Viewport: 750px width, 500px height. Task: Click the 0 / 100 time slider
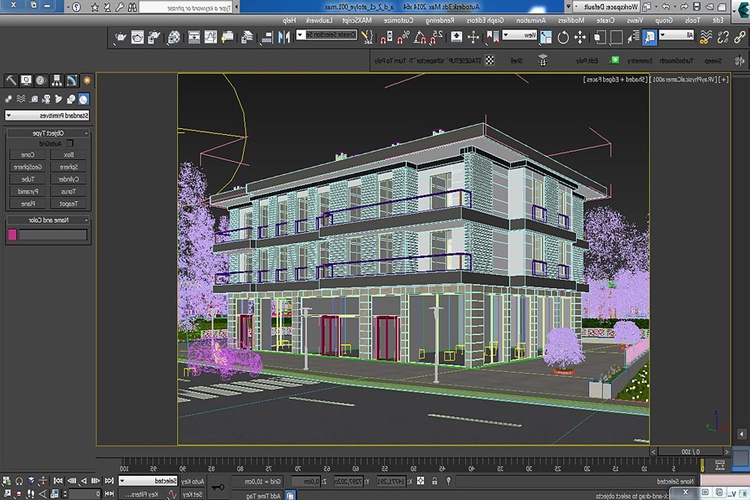point(690,451)
